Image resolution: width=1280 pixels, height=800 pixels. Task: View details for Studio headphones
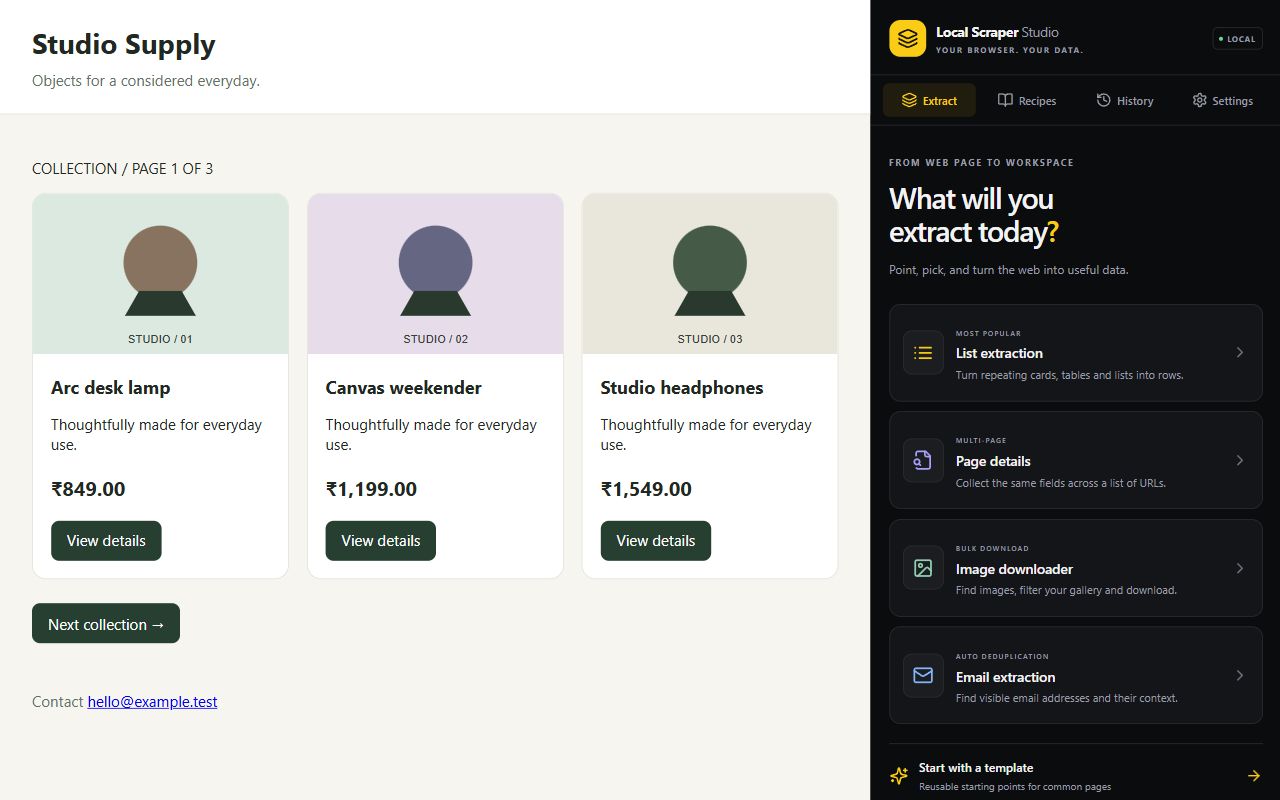(656, 541)
